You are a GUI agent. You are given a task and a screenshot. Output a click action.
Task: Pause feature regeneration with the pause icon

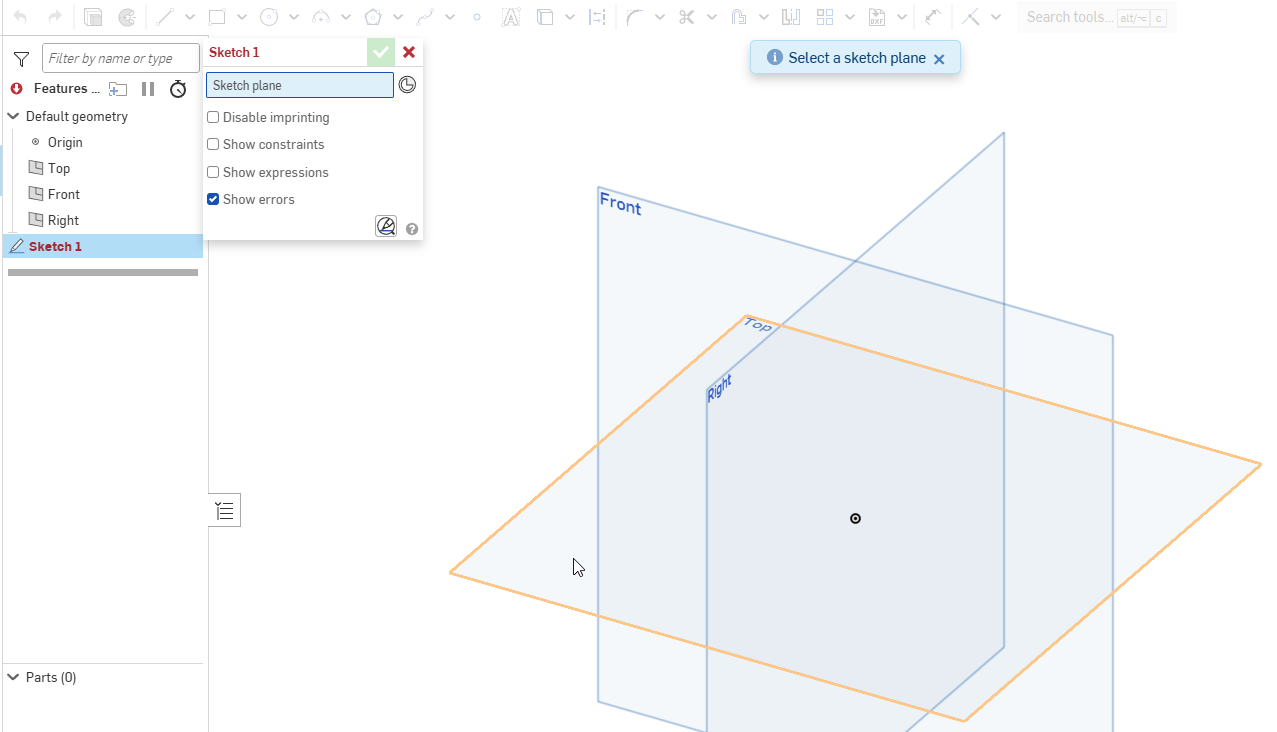coord(148,89)
